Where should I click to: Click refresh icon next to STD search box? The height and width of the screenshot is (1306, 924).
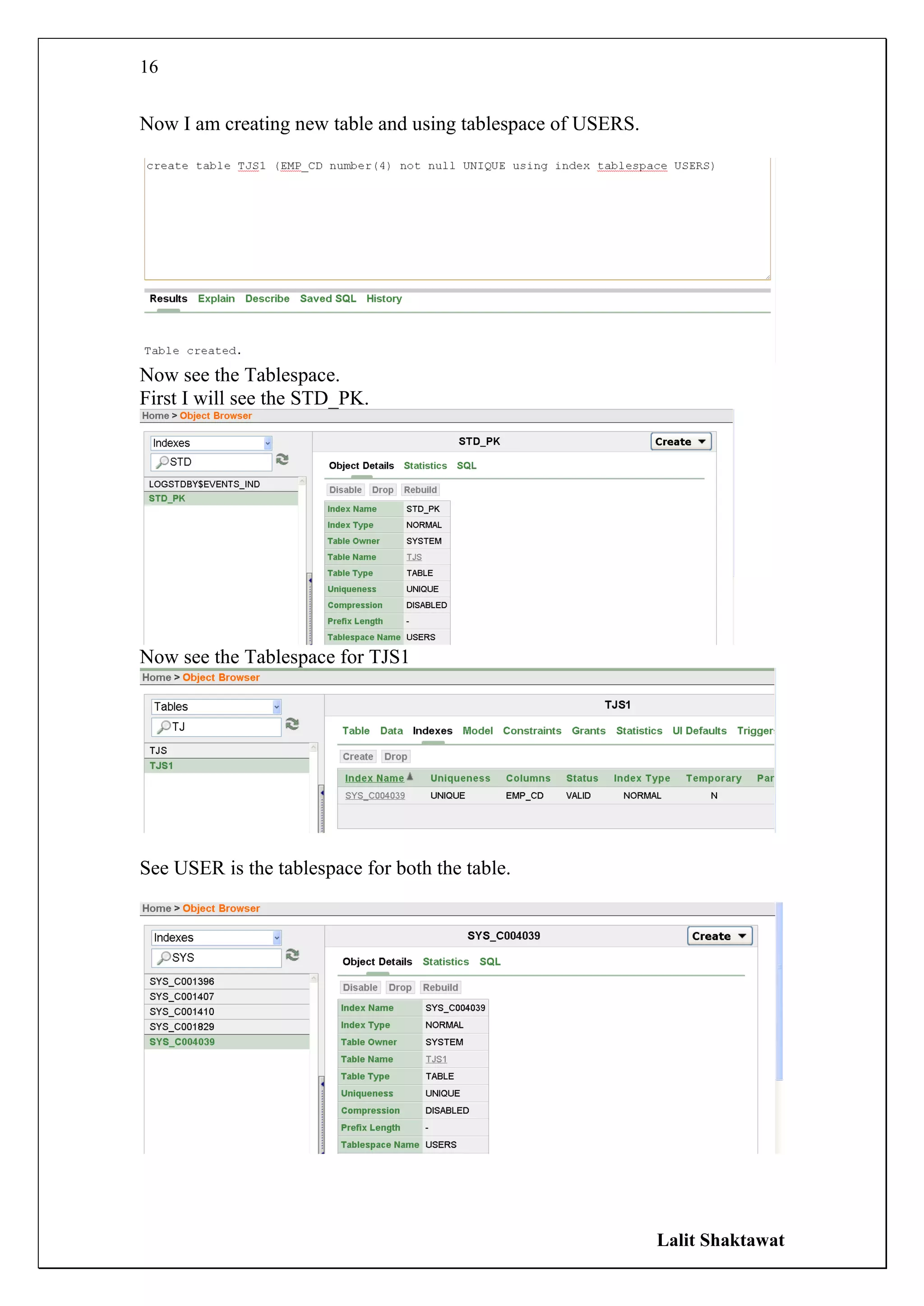pos(282,459)
